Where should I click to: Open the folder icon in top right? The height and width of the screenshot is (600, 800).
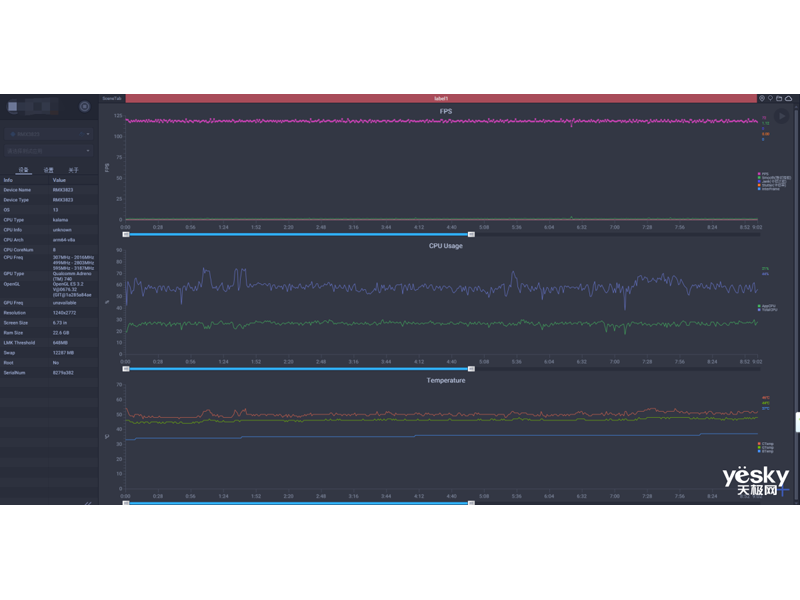[779, 98]
